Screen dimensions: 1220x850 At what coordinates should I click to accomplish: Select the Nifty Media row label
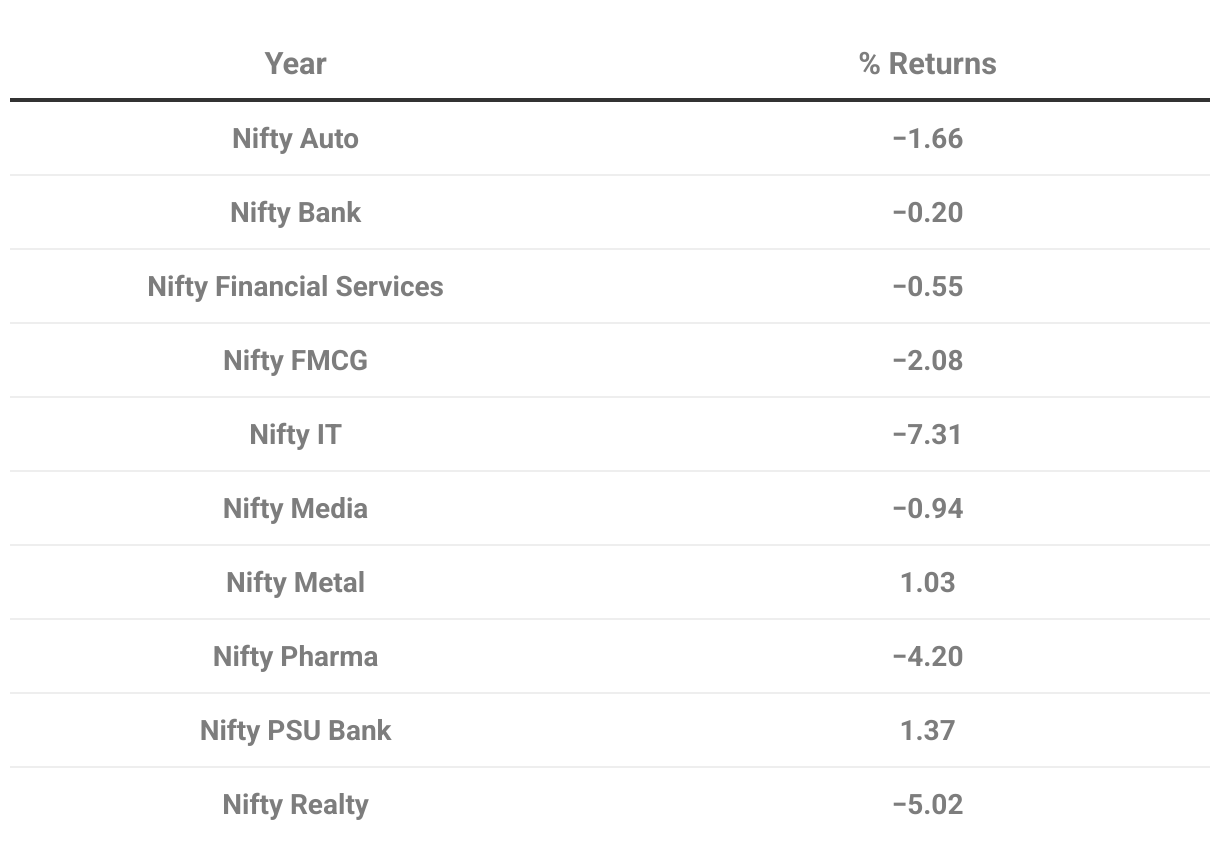point(295,508)
